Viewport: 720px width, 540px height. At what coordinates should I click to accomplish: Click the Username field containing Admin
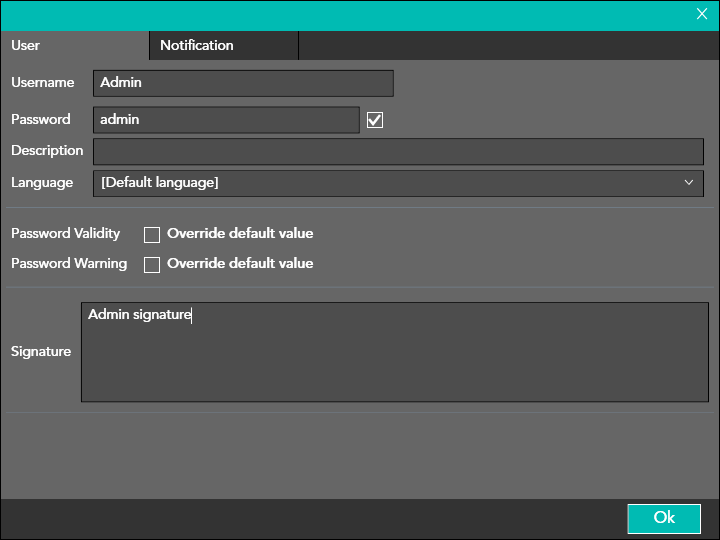click(243, 83)
